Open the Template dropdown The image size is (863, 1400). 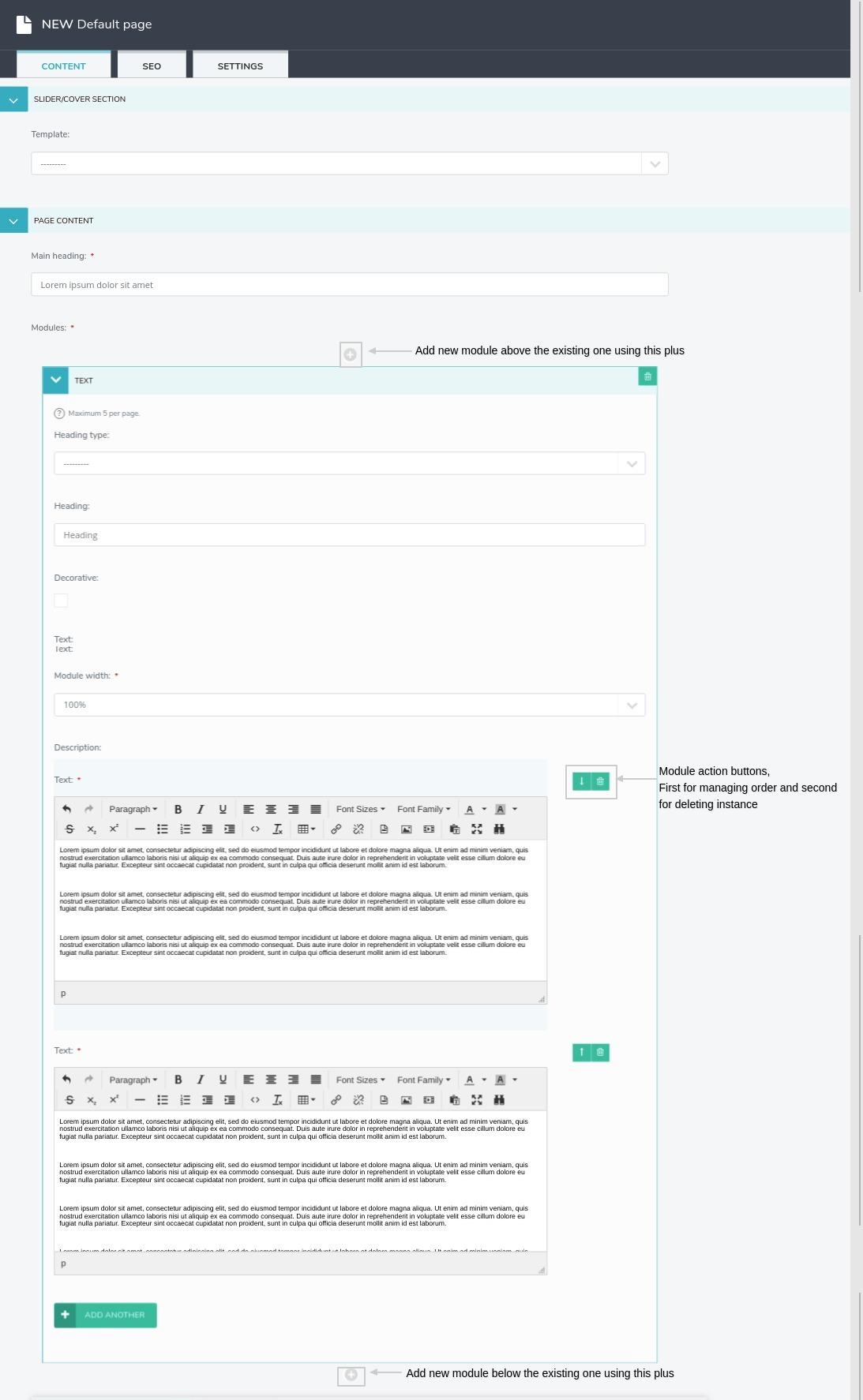[x=350, y=163]
